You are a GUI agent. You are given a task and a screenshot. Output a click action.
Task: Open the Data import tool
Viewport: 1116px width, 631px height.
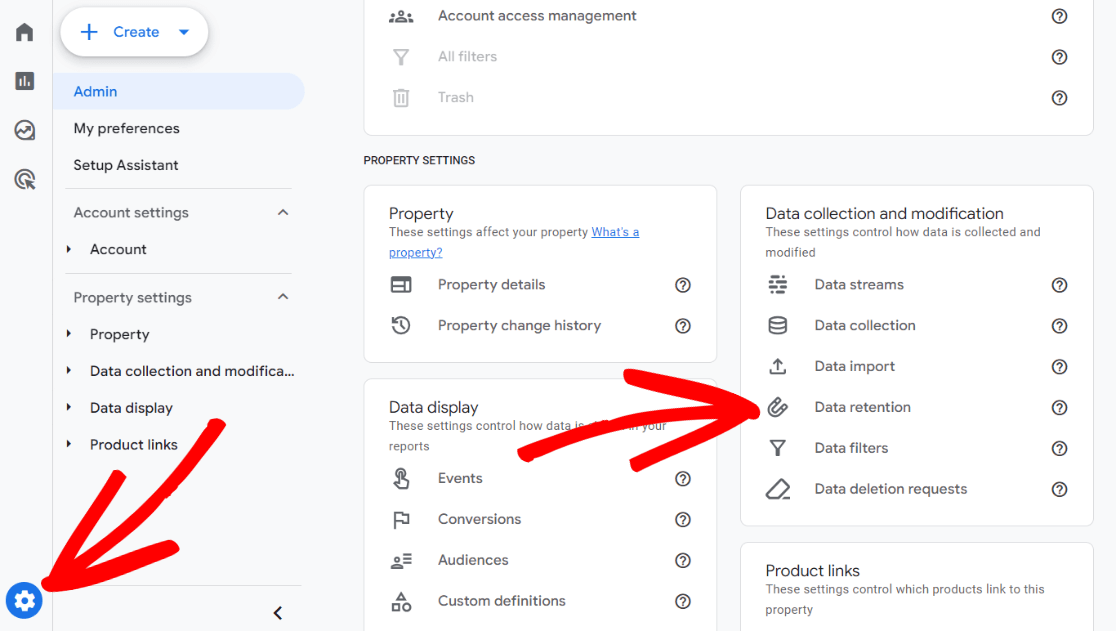coord(853,366)
